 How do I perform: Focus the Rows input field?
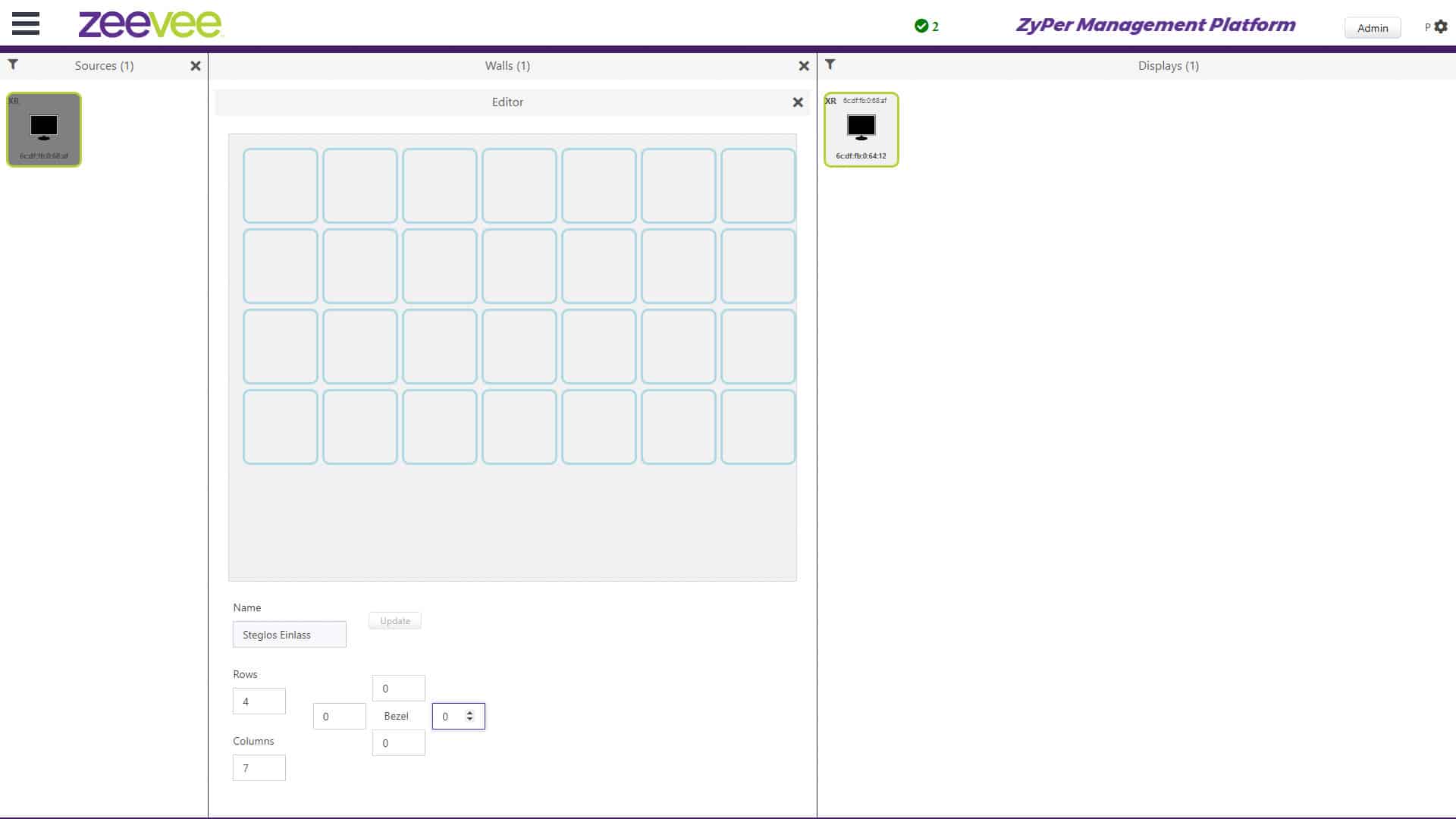(x=259, y=701)
